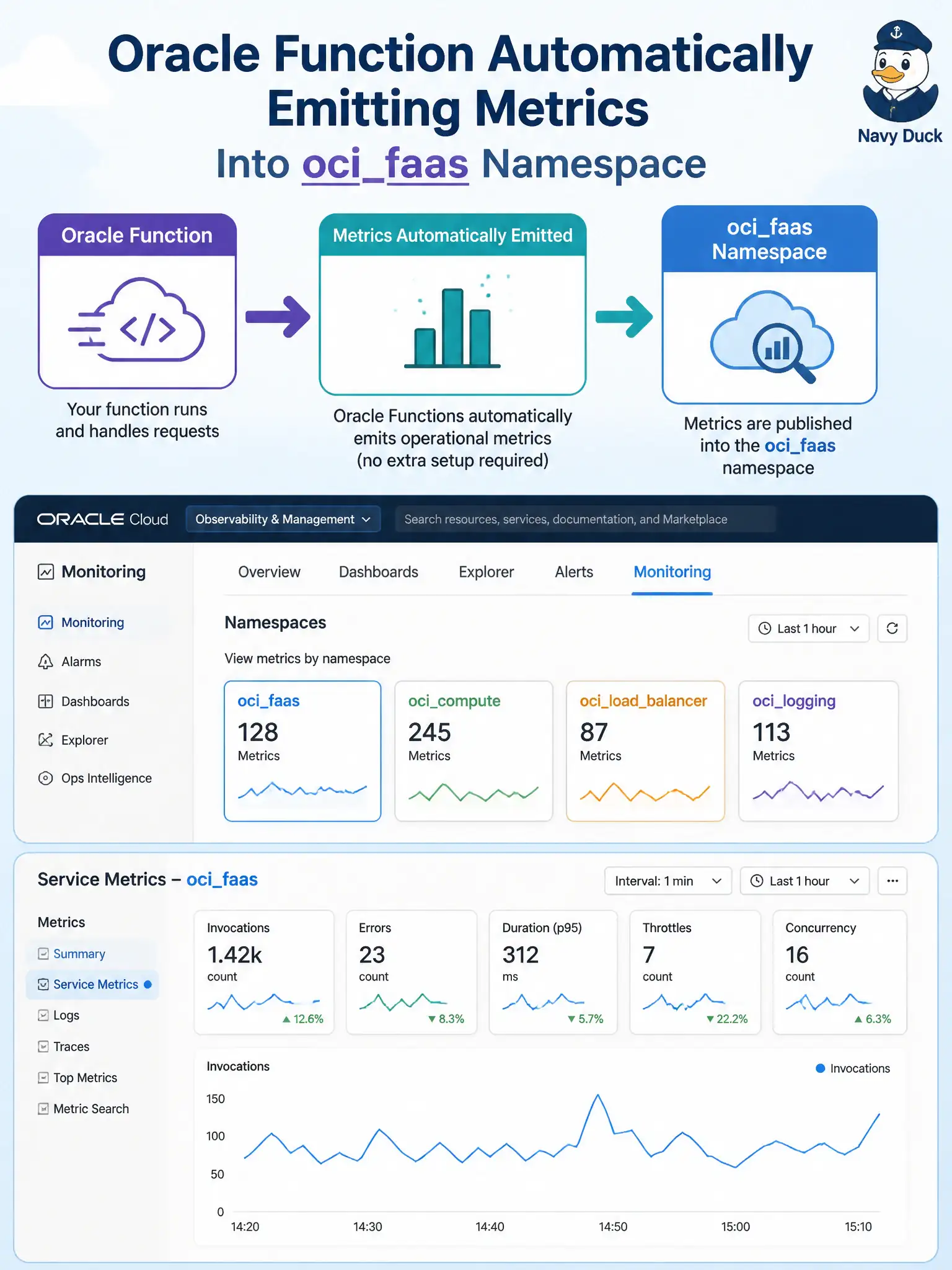Switch to the Alerts tab

(x=574, y=572)
